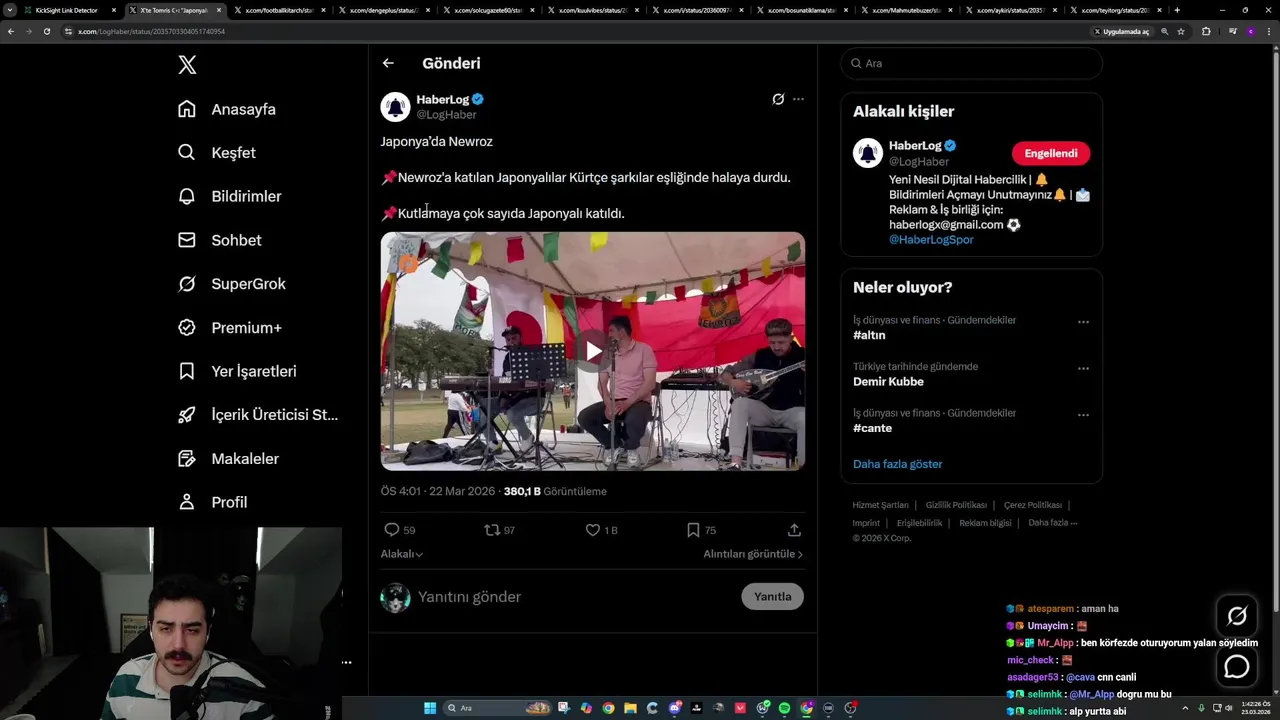Viewport: 1280px width, 720px height.
Task: Open Çerez Politikası footer link
Action: (x=1032, y=505)
